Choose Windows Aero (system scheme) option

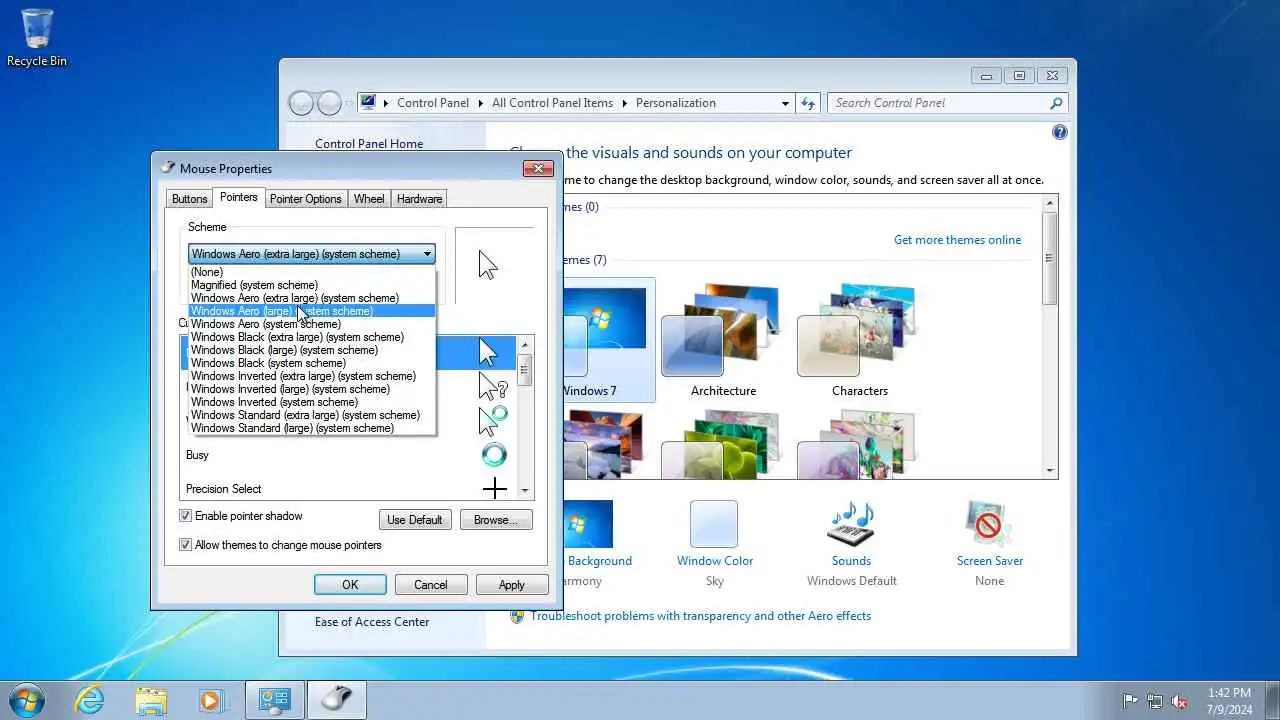point(312,324)
